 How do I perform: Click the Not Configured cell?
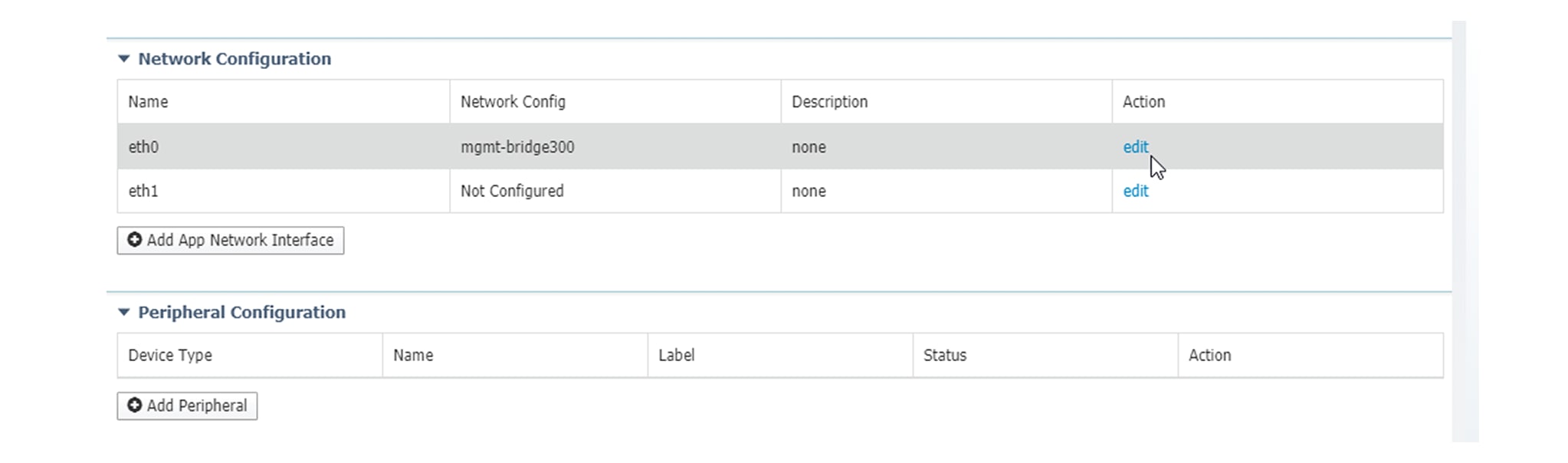(615, 192)
